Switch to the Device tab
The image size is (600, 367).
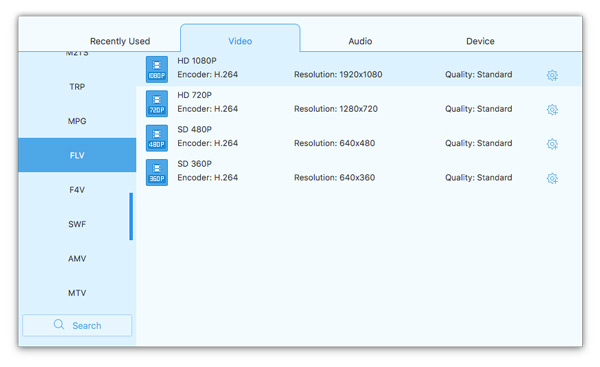click(480, 41)
